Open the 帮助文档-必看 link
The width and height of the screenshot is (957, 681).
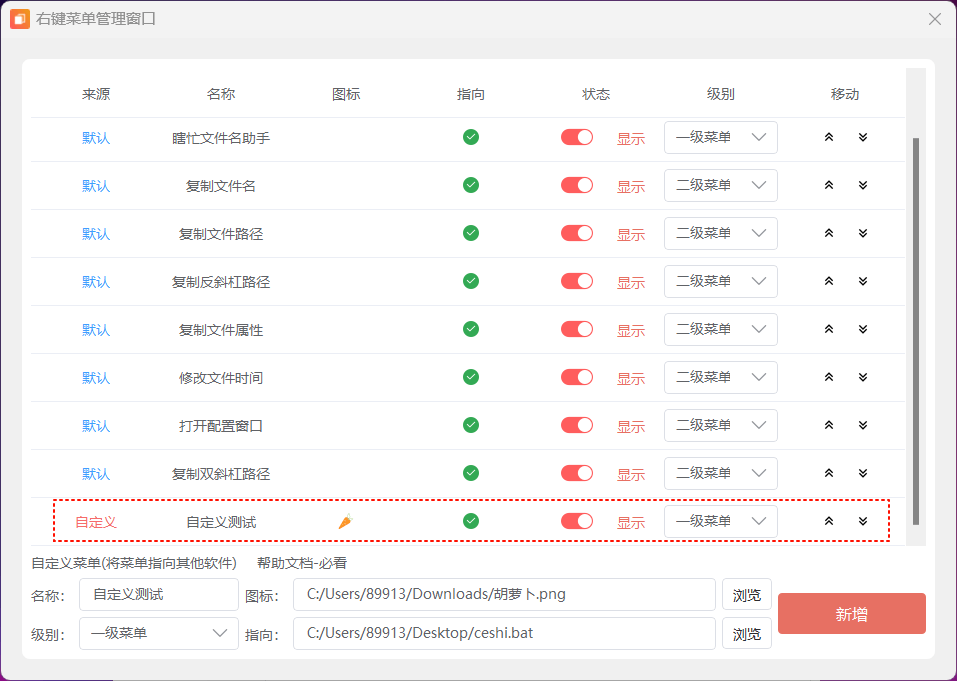pyautogui.click(x=302, y=563)
